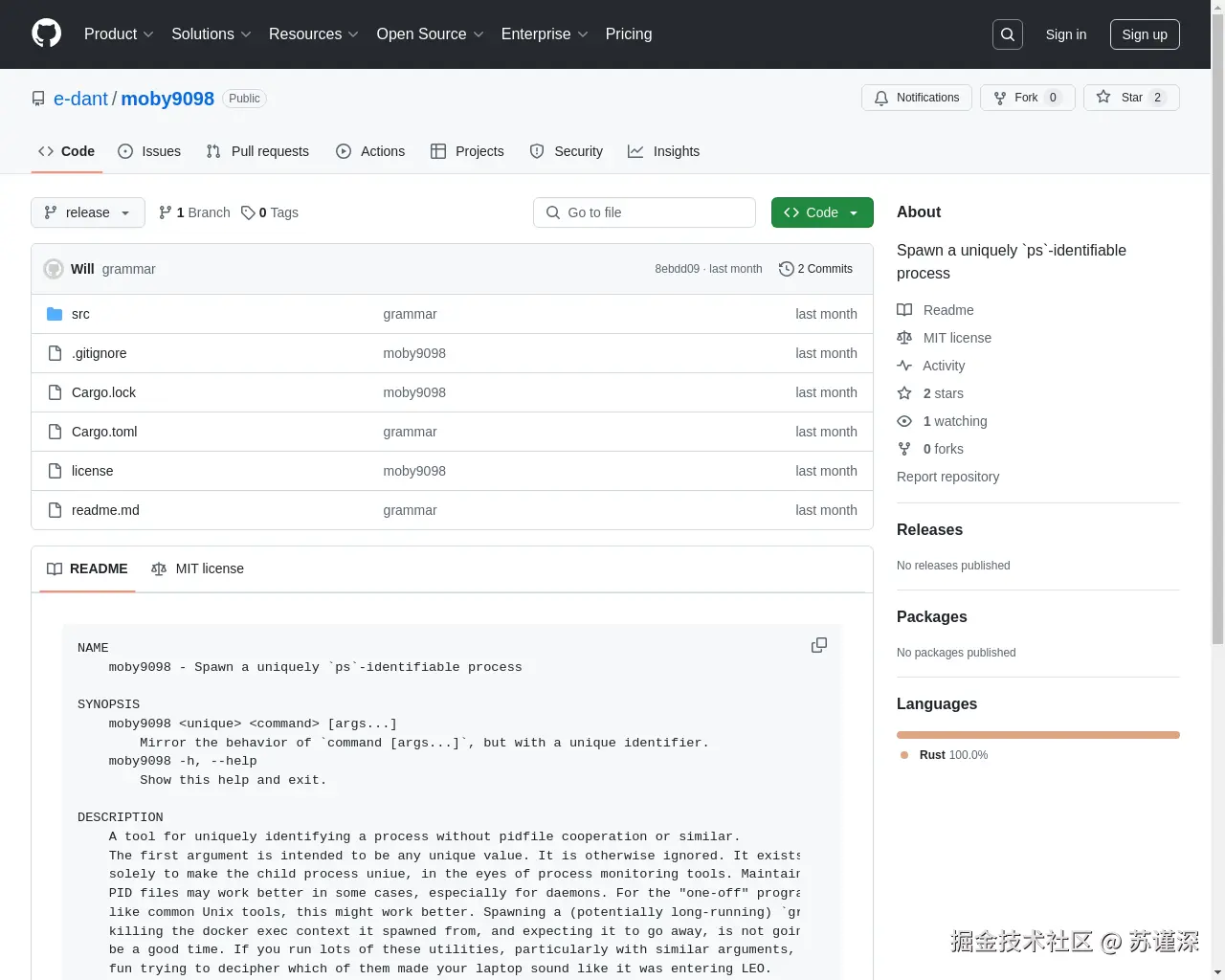This screenshot has height=980, width=1225.
Task: Click the Cargo.lock file icon
Action: coord(55,392)
